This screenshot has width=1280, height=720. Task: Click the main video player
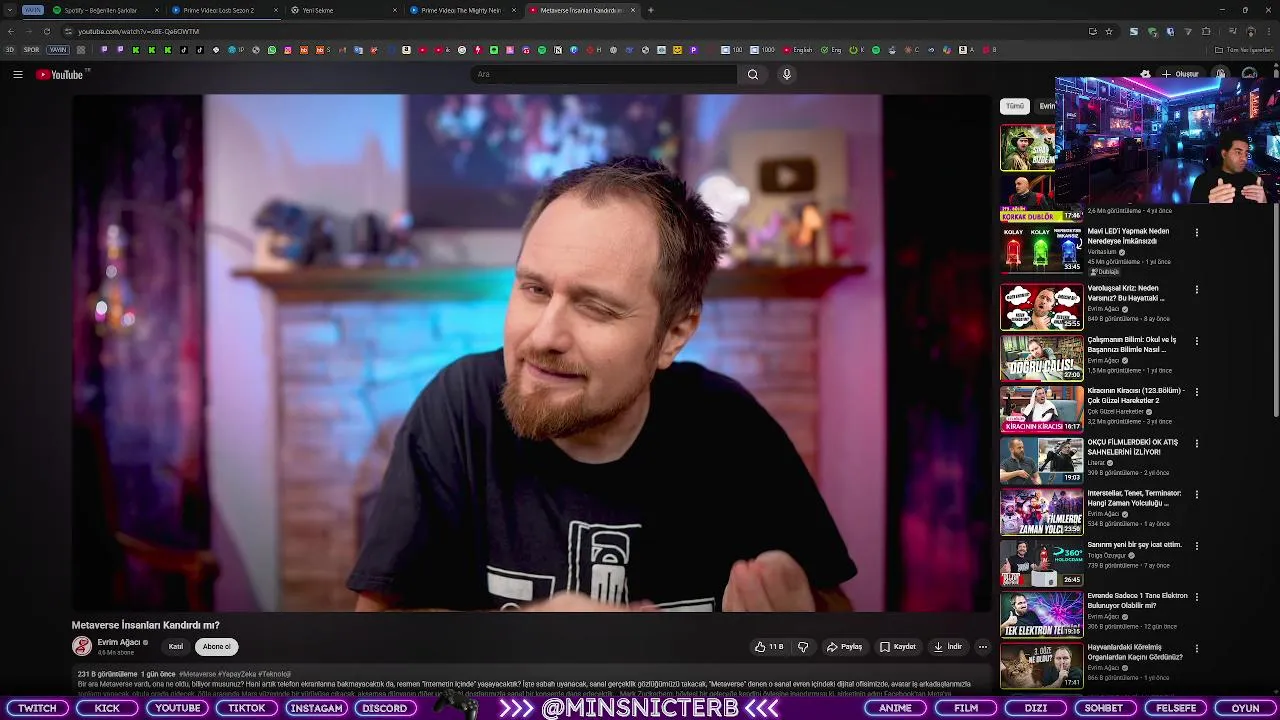(x=530, y=352)
